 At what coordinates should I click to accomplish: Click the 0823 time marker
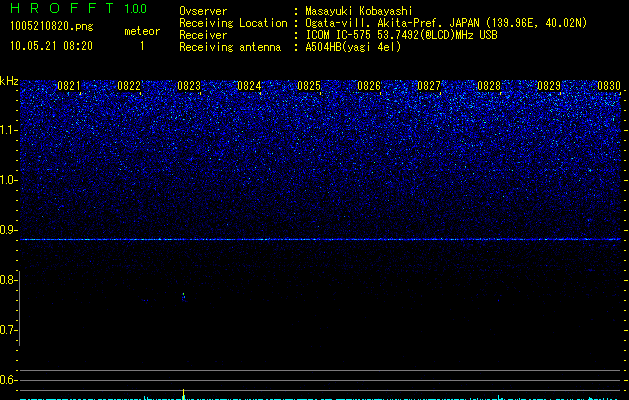tap(189, 86)
